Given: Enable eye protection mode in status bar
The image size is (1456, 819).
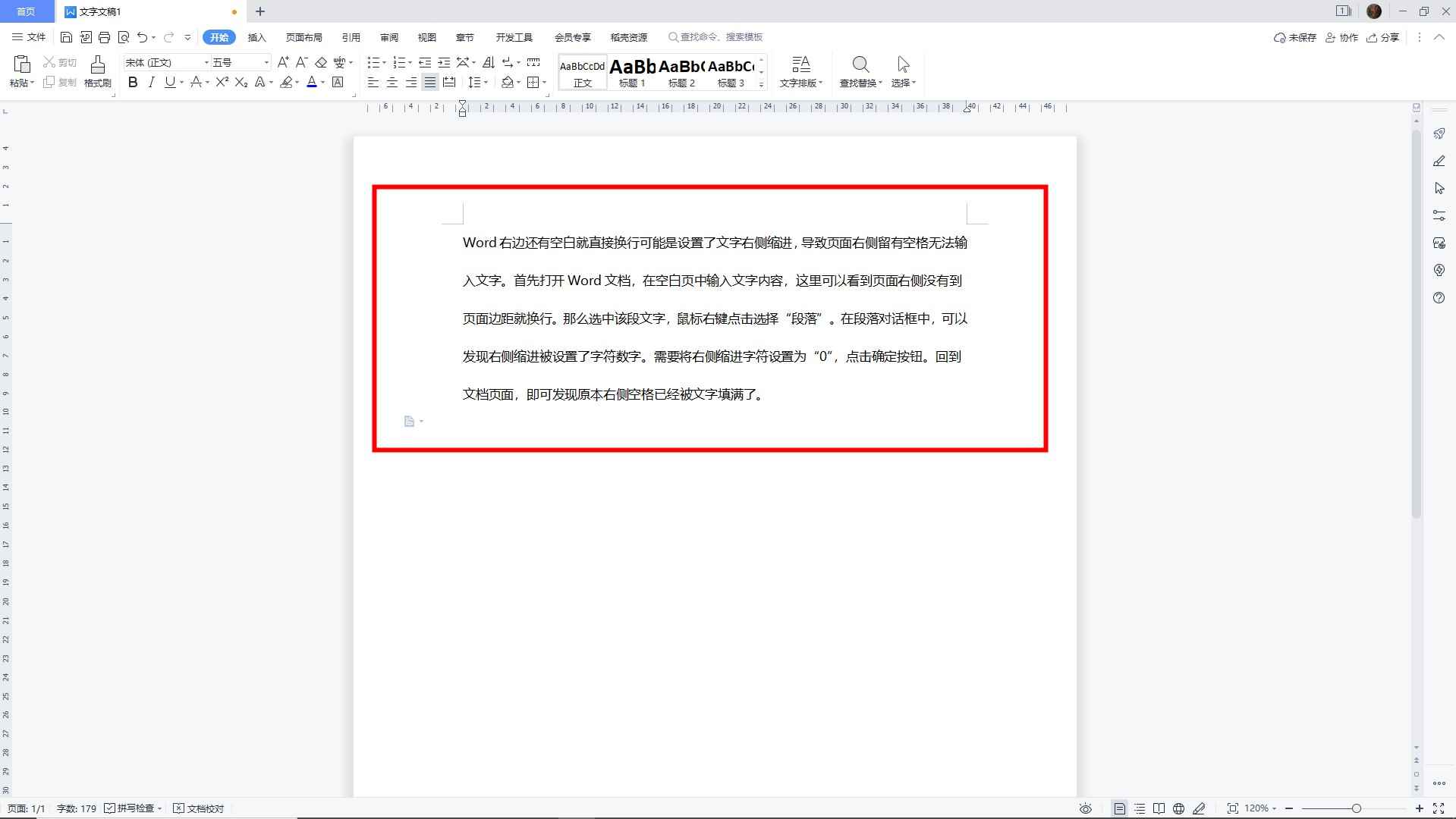Looking at the screenshot, I should [1085, 808].
